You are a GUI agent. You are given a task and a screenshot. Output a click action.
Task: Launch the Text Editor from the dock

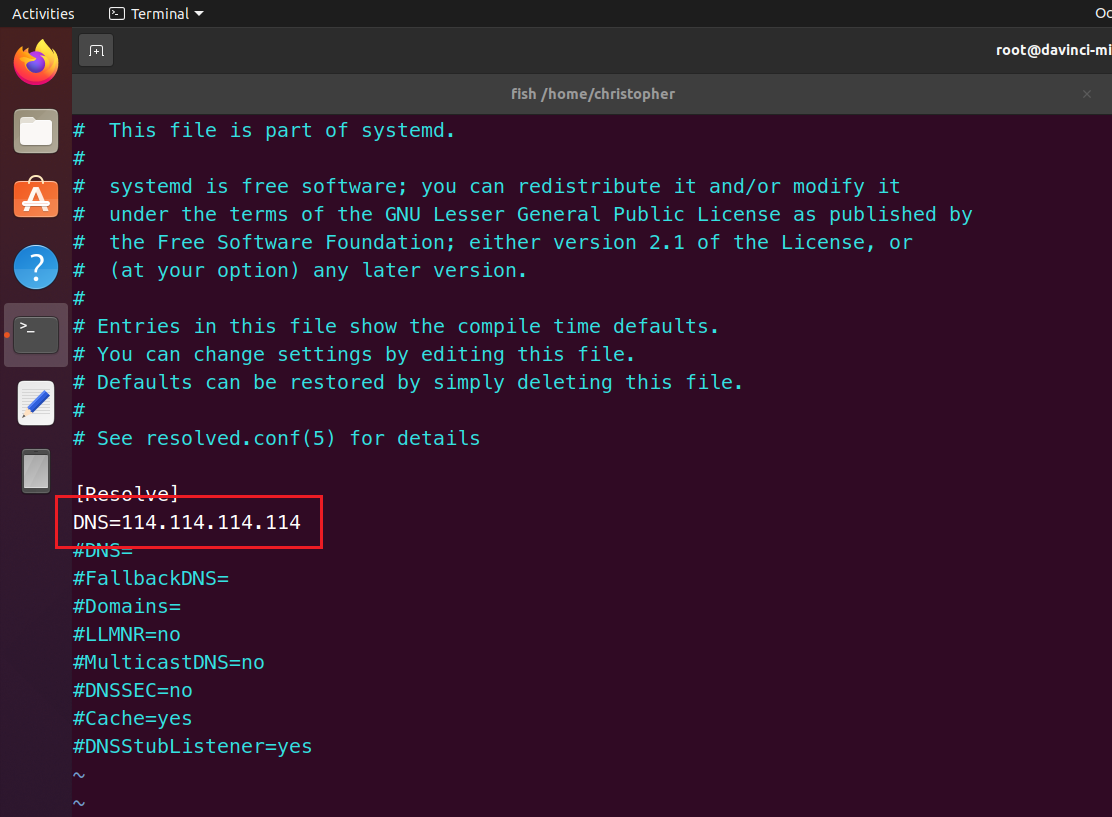(x=36, y=403)
